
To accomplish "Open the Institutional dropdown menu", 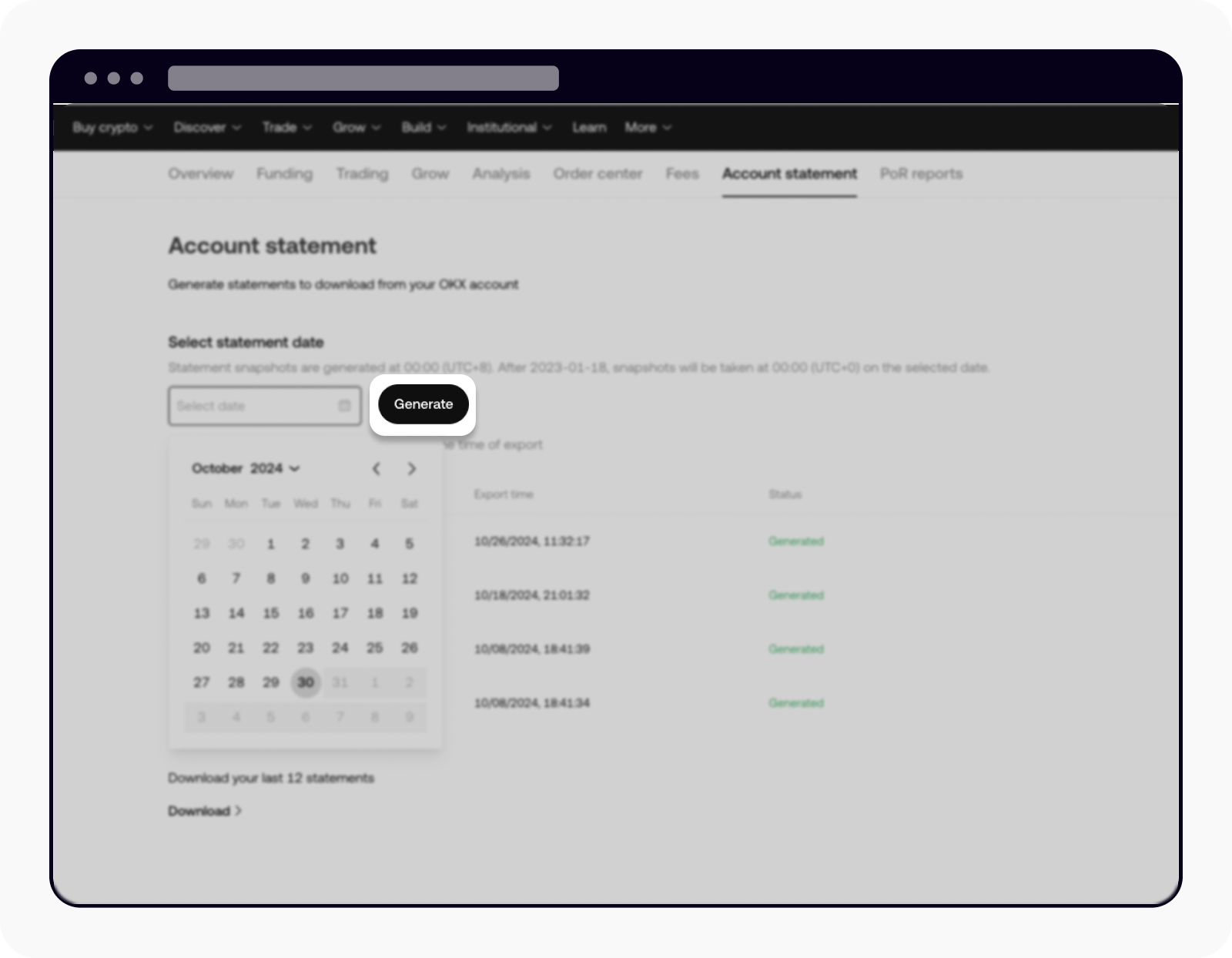I will [x=508, y=128].
